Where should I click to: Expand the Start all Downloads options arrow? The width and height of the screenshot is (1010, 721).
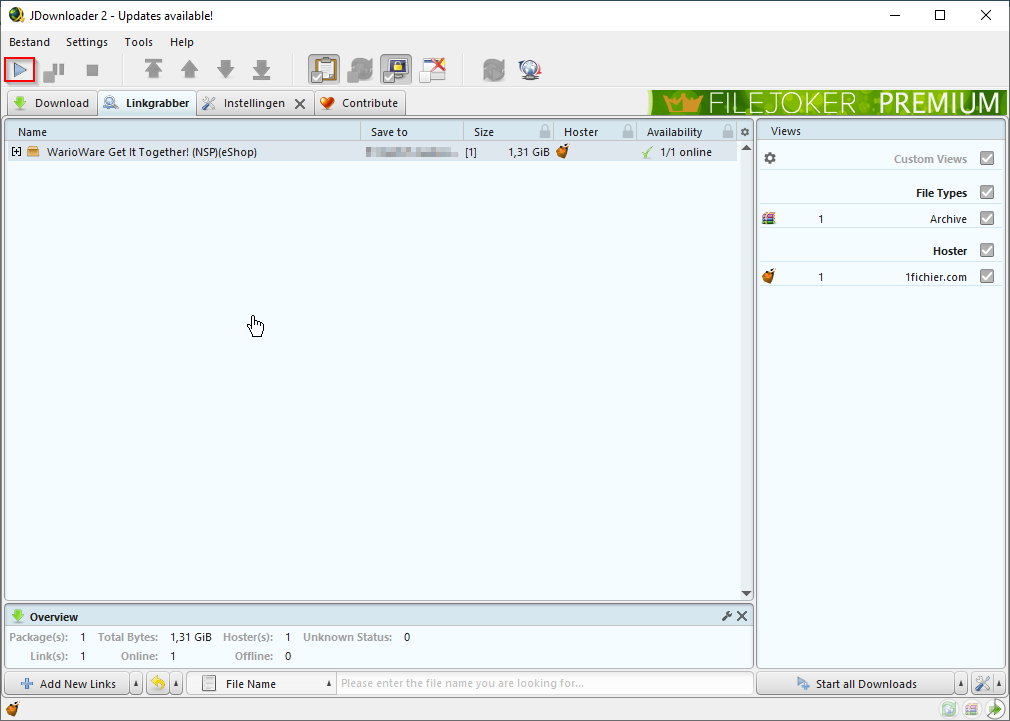[961, 684]
